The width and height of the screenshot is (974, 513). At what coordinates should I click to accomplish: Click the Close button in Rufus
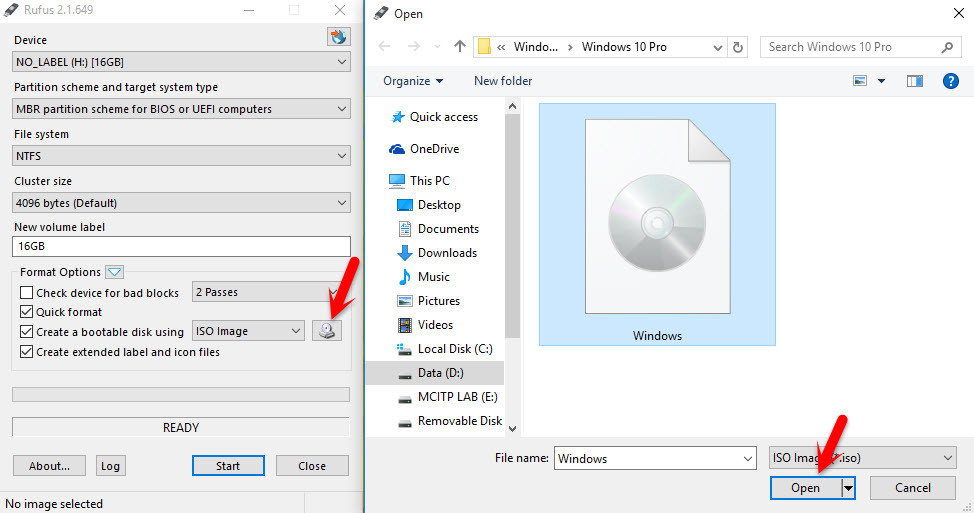coord(312,466)
